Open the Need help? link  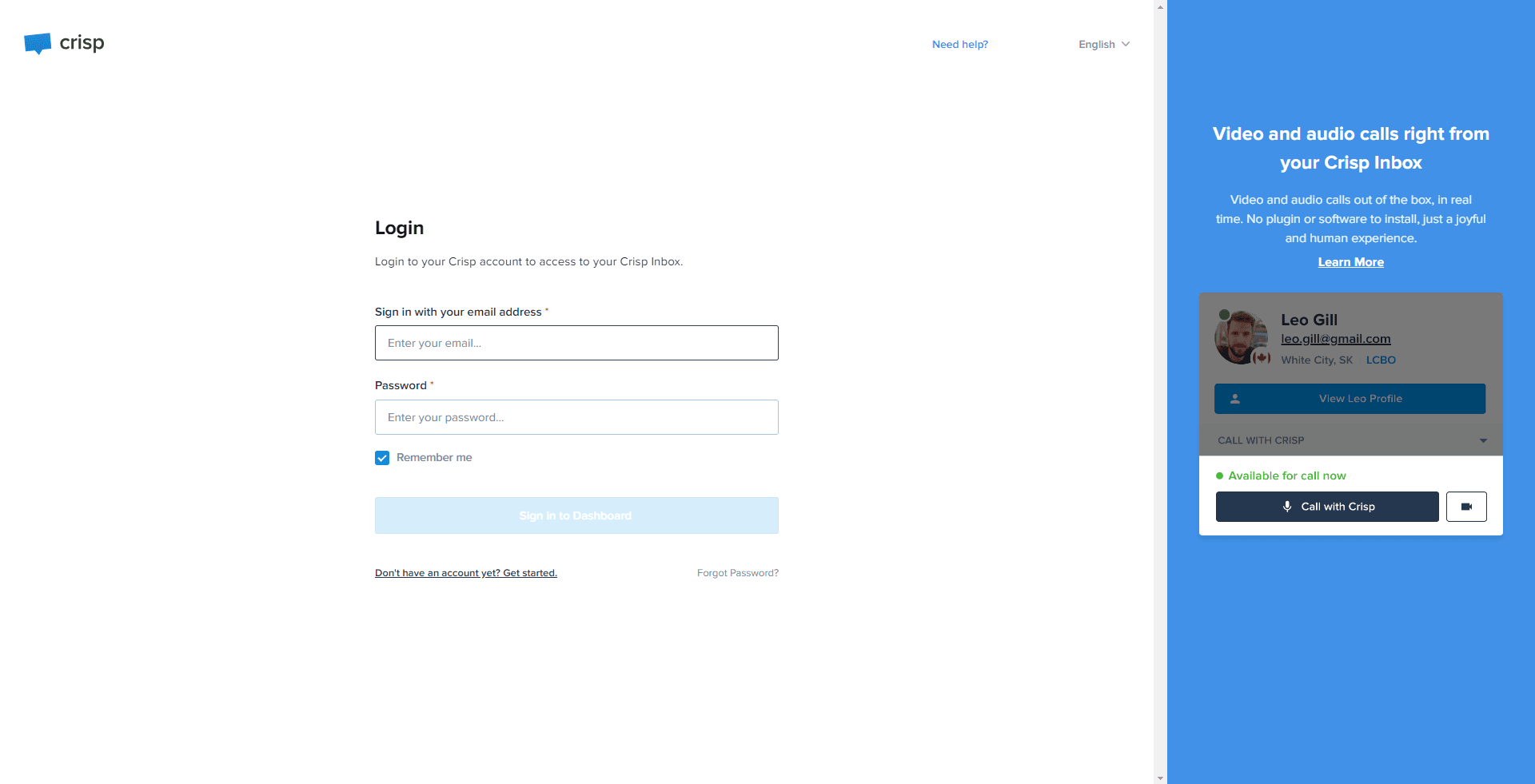pos(960,45)
